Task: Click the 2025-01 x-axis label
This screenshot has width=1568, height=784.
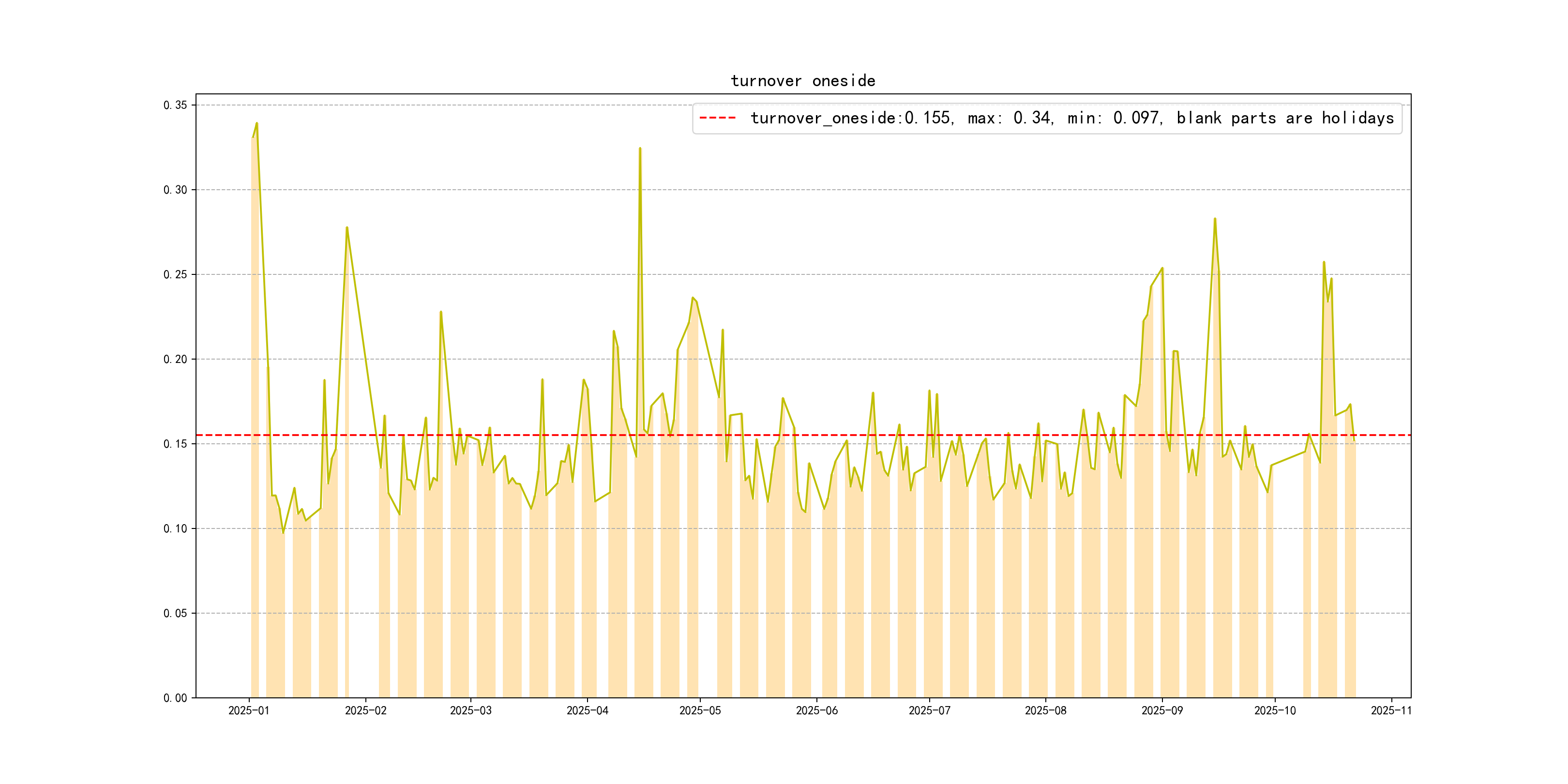Action: pyautogui.click(x=248, y=710)
